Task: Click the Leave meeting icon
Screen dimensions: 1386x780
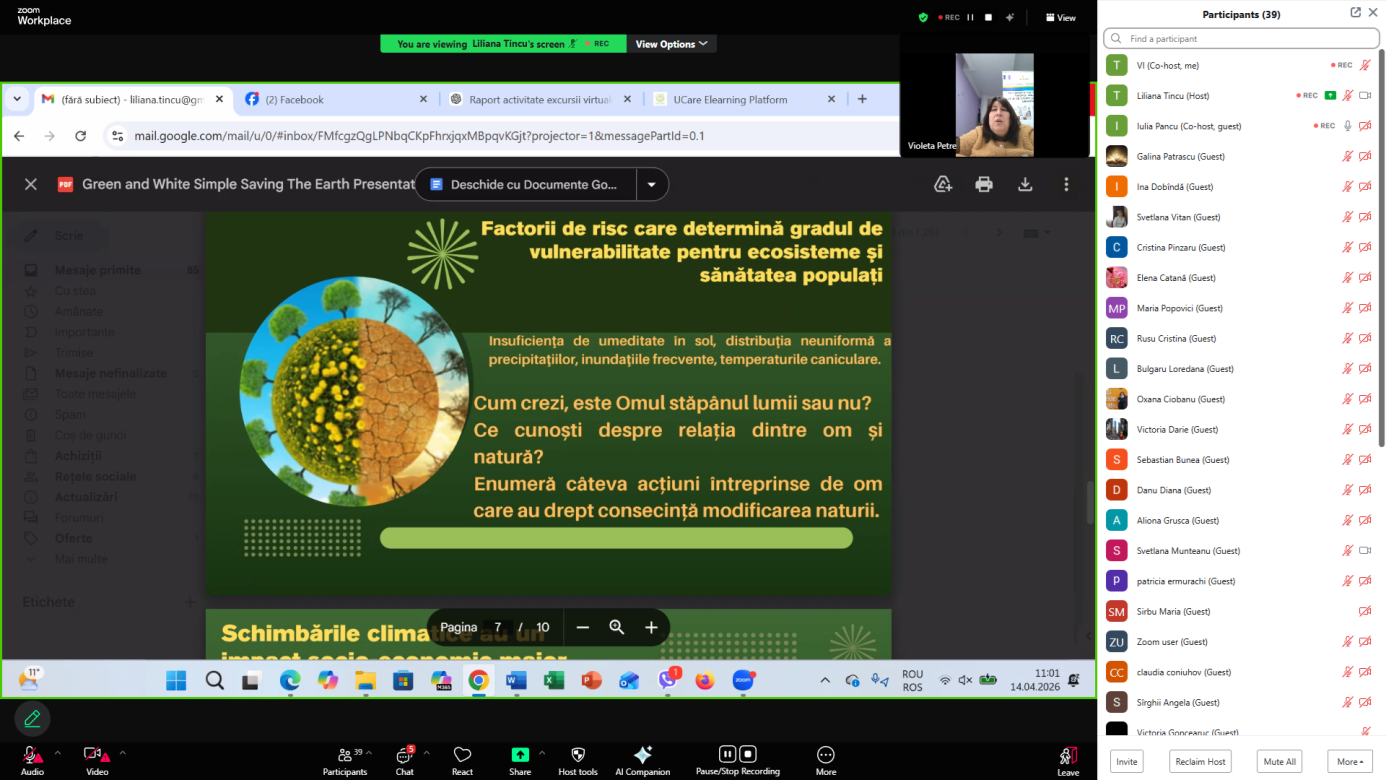Action: click(x=1068, y=755)
